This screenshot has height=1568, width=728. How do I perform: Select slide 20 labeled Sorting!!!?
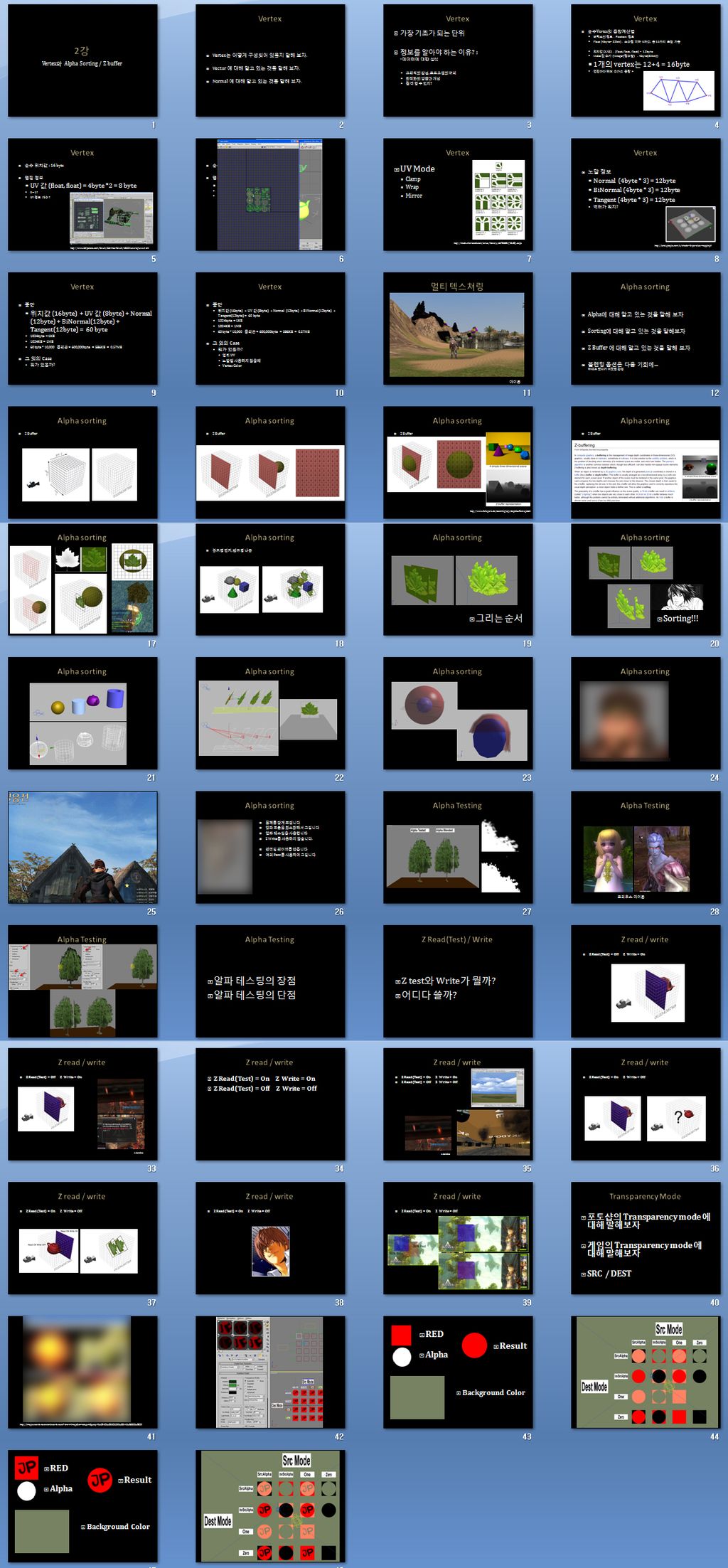pos(646,580)
